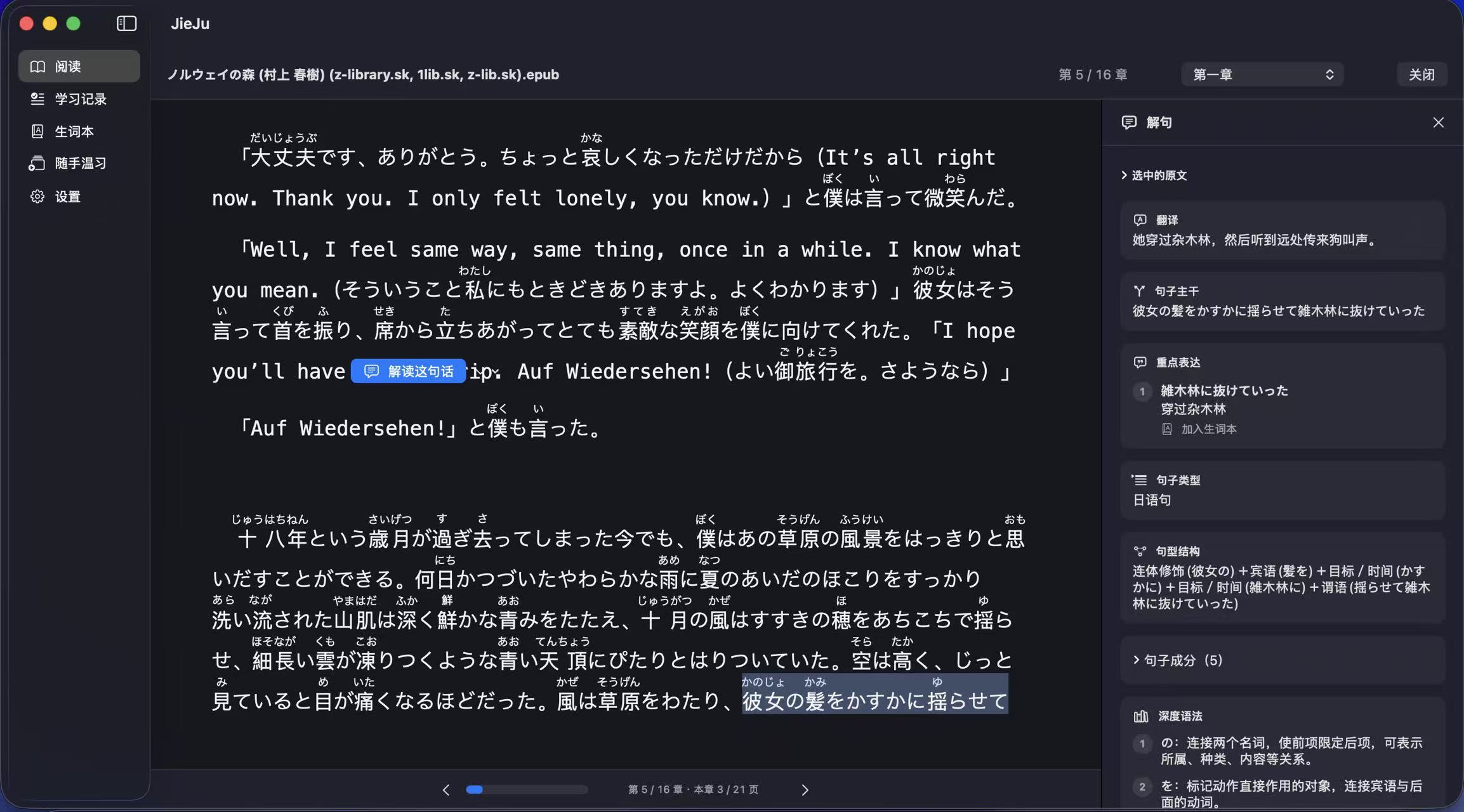Click the 翻译 translation icon
Screen dimensions: 1464x812
1140,220
